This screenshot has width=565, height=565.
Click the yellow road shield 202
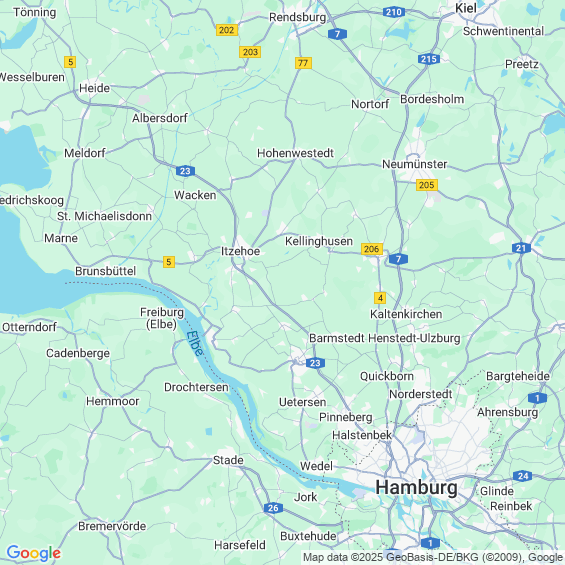coord(227,30)
